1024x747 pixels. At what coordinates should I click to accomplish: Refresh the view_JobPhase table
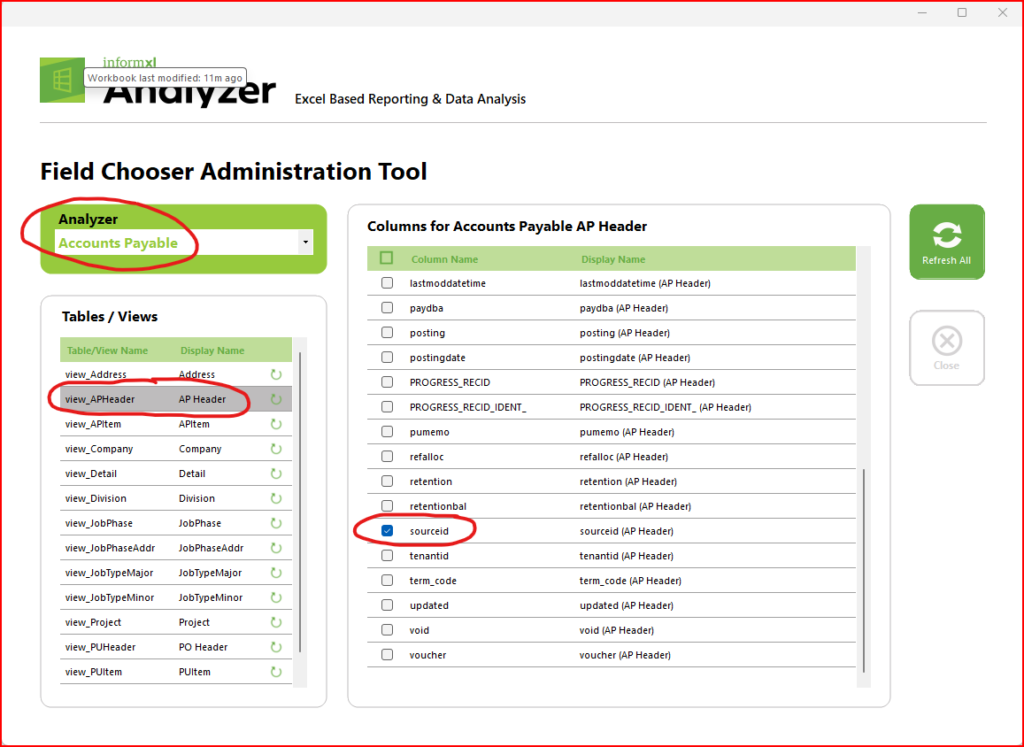tap(276, 523)
